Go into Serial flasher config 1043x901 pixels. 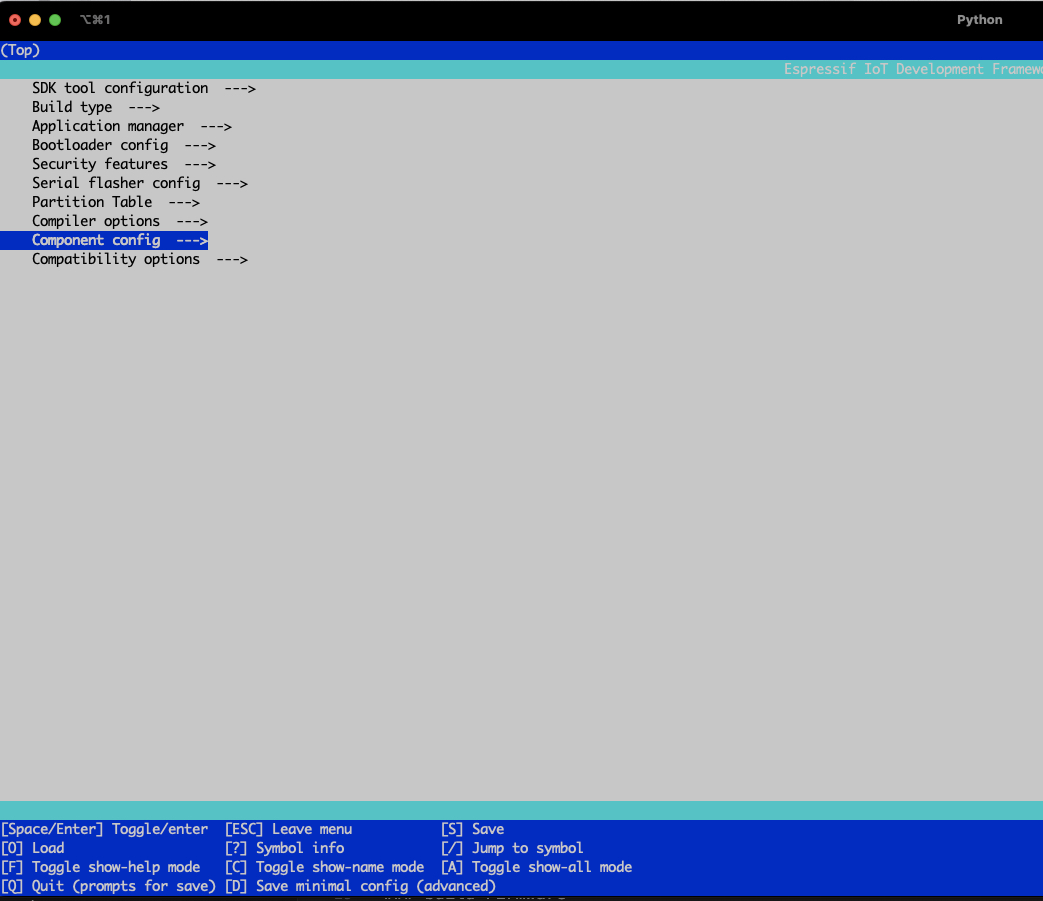[140, 183]
